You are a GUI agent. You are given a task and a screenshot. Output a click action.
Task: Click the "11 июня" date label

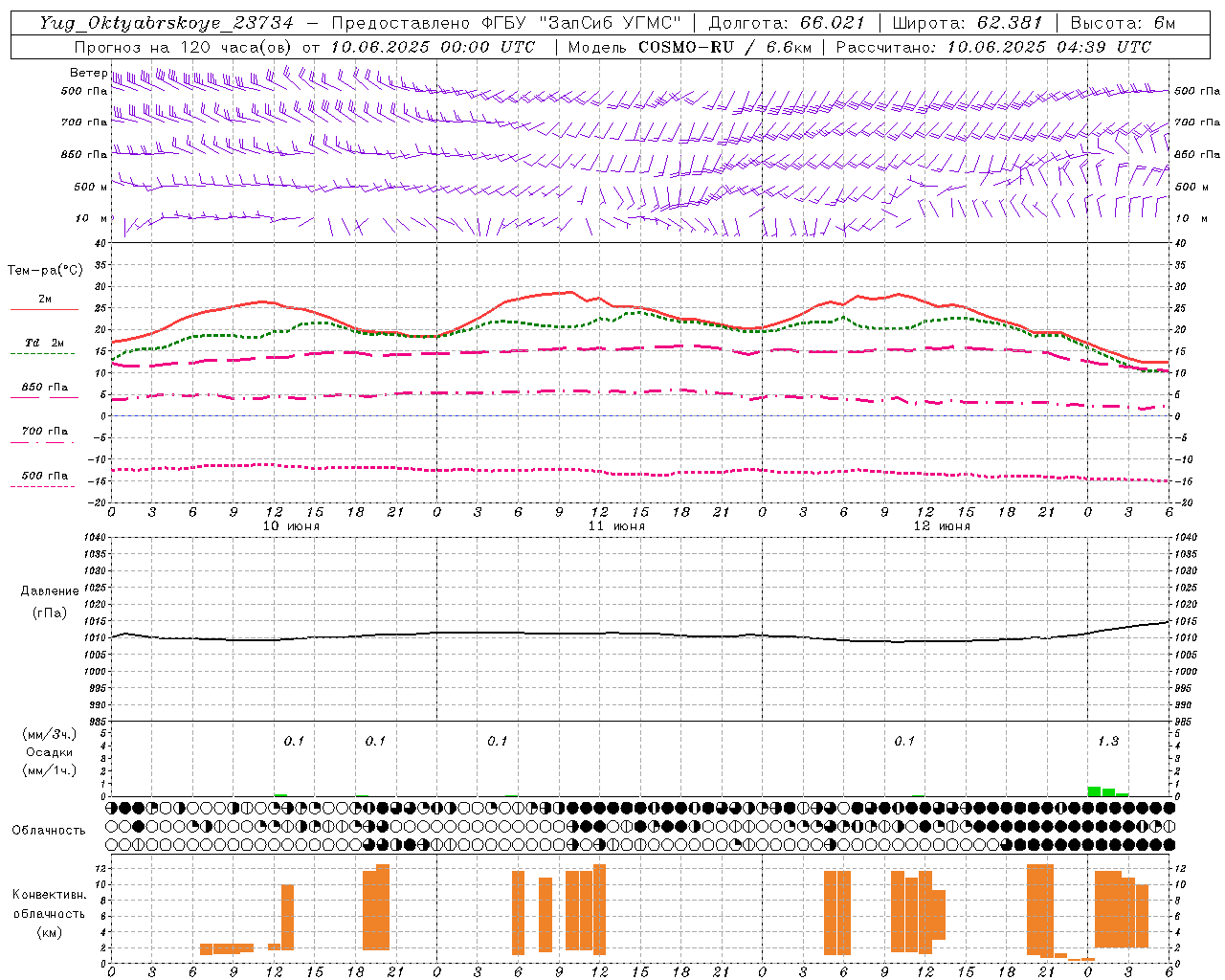tap(616, 526)
